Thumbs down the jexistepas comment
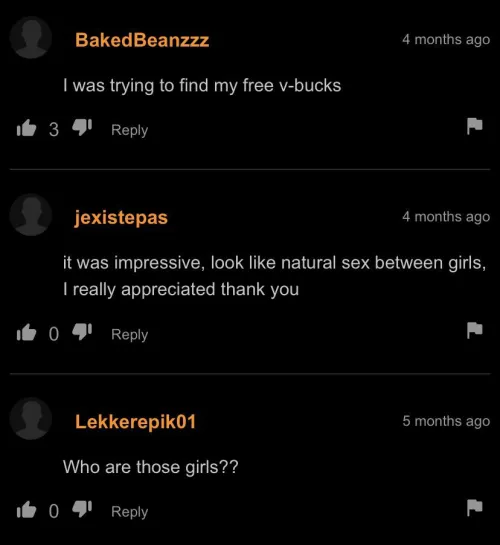Viewport: 500px width, 545px height. tap(82, 332)
